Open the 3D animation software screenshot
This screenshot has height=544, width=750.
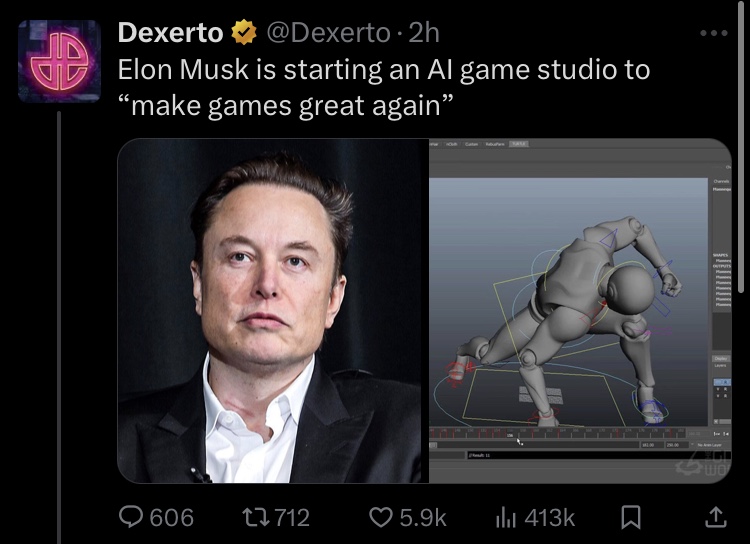[x=580, y=311]
